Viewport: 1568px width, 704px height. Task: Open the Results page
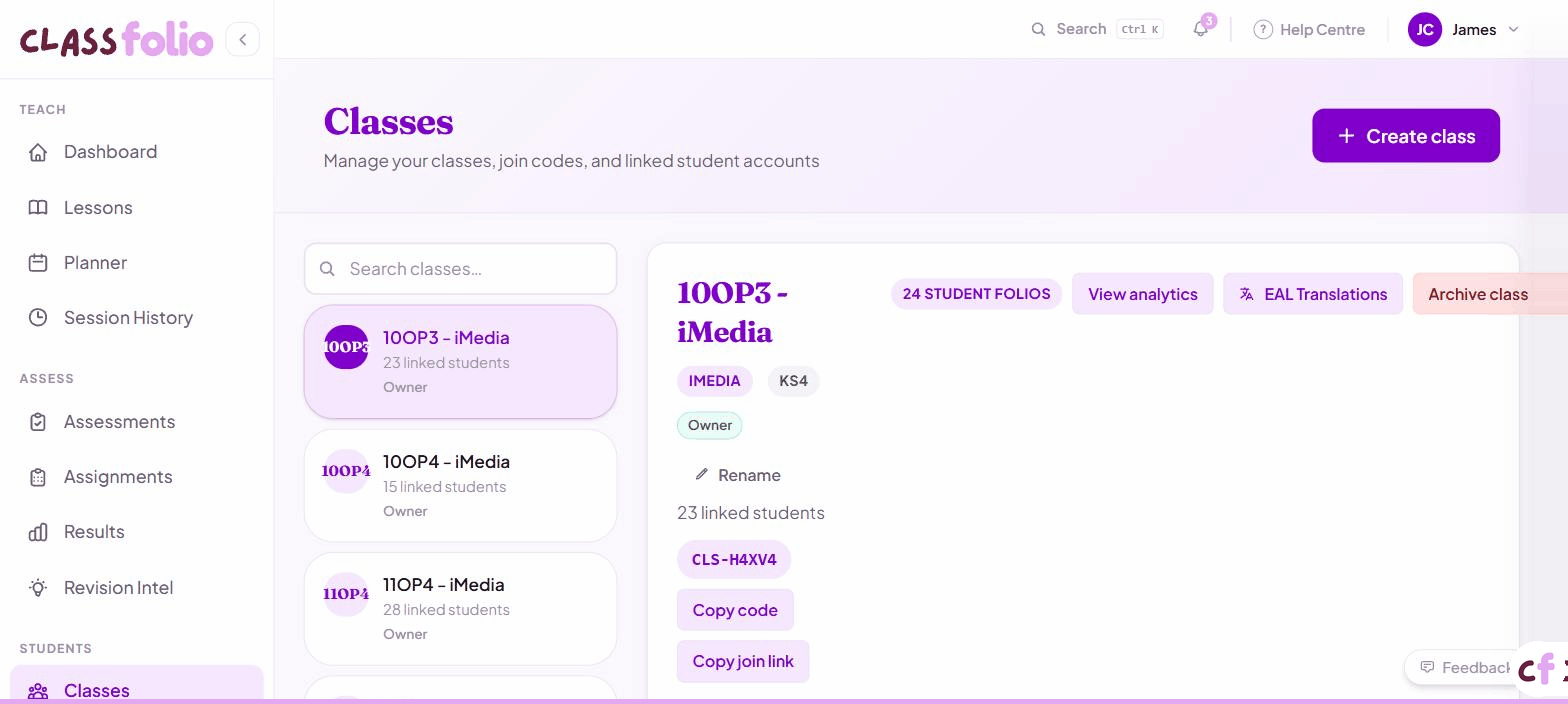(136, 532)
